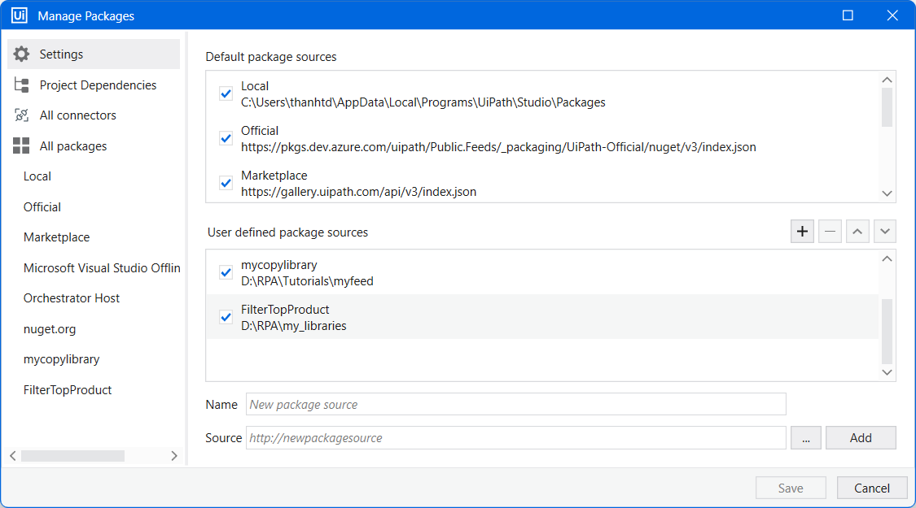
Task: Click the sidebar horizontal scrollbar thumb
Action: (73, 456)
